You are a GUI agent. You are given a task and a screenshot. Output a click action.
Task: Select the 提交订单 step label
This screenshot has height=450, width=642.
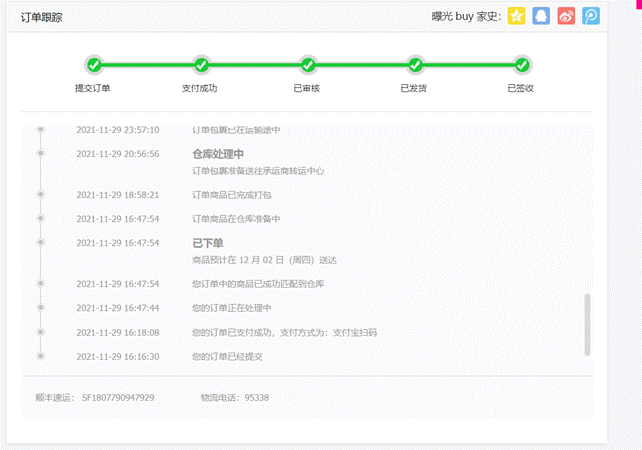pyautogui.click(x=93, y=88)
